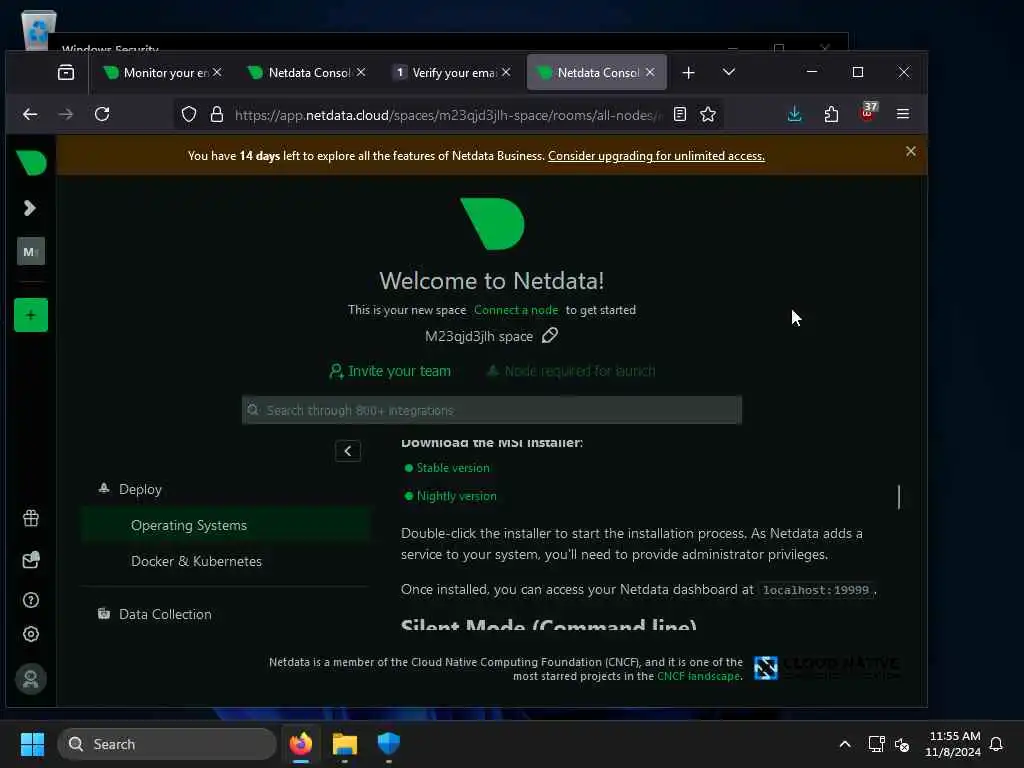Open the settings gear in sidebar
This screenshot has height=768, width=1024.
coord(31,634)
